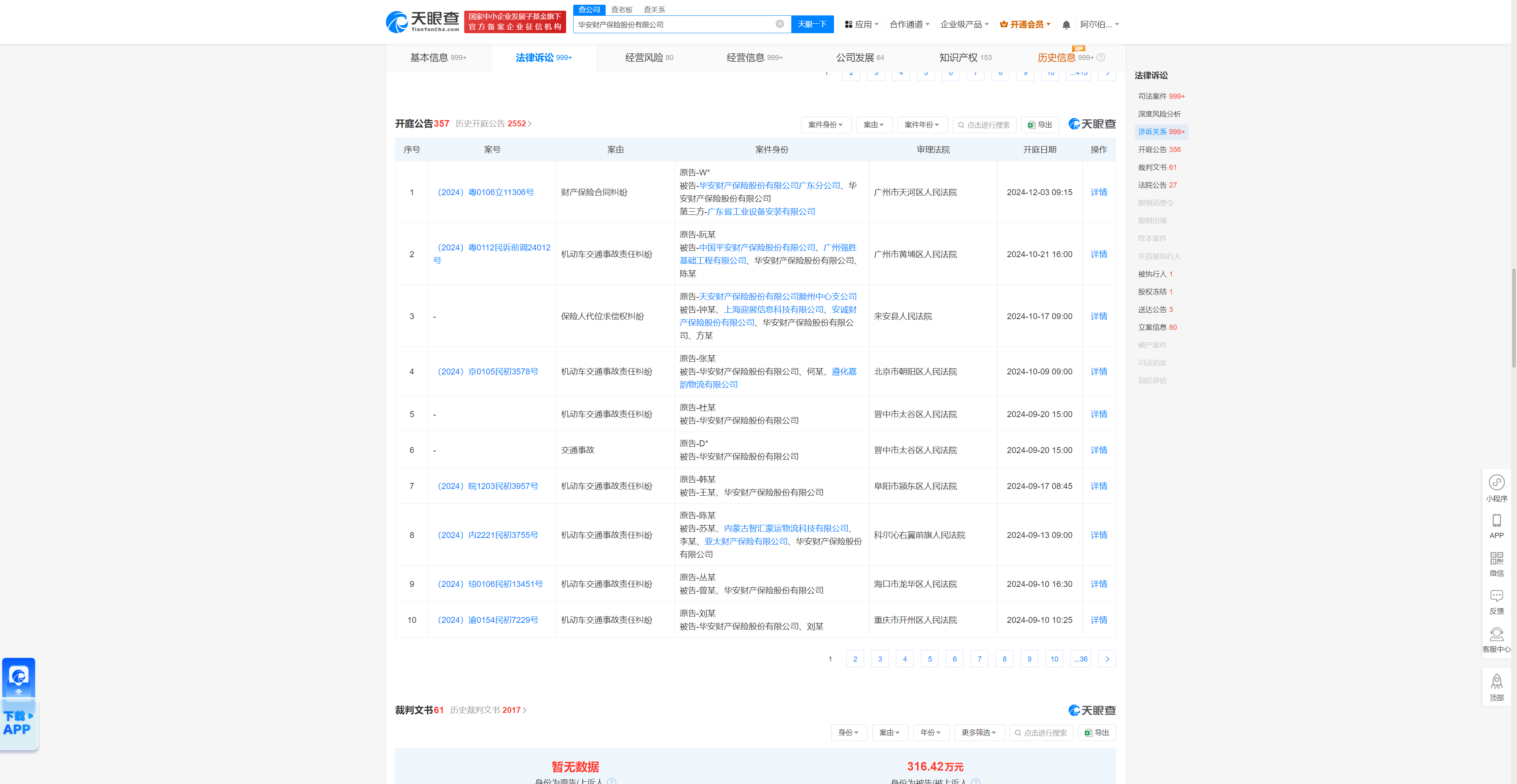Open the notification bell
This screenshot has height=784, width=1517.
coord(1066,25)
